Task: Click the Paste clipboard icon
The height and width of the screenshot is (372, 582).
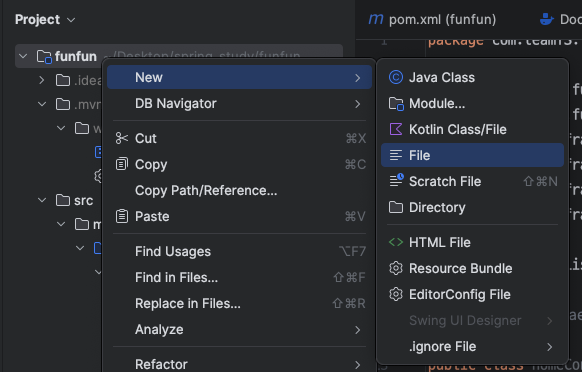Action: (x=122, y=216)
